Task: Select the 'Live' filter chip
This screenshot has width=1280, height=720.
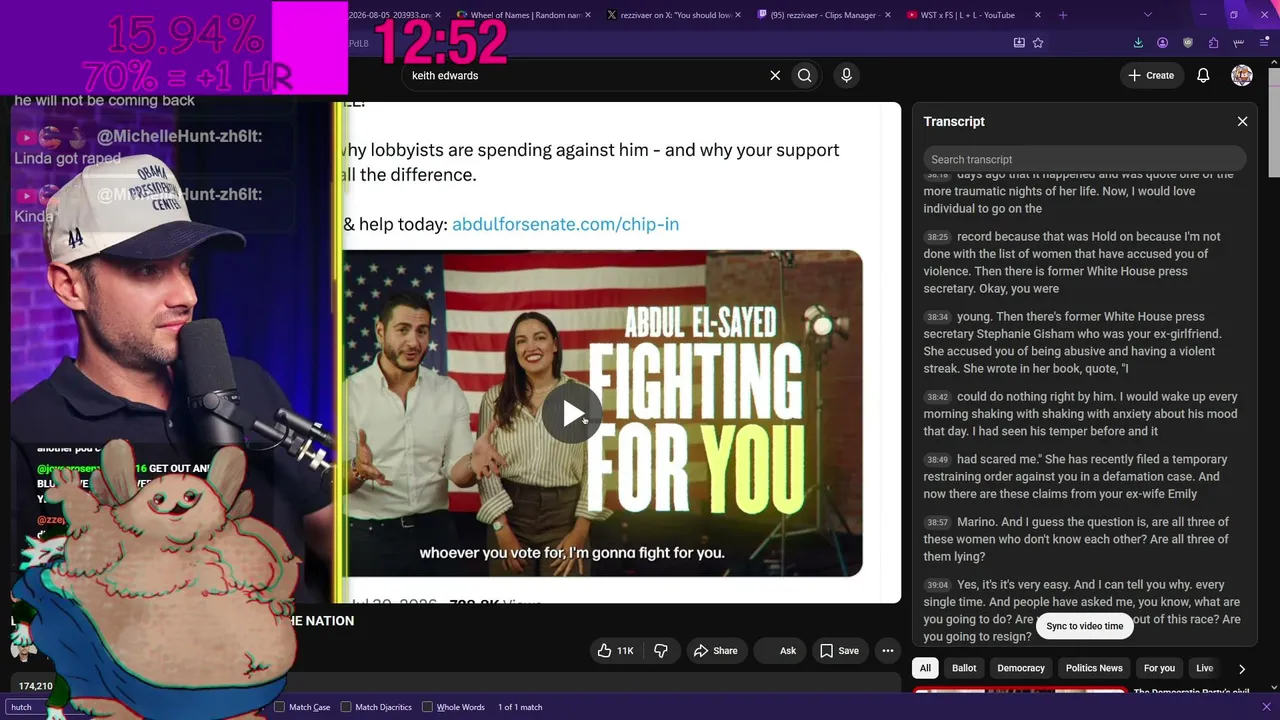Action: click(1204, 668)
